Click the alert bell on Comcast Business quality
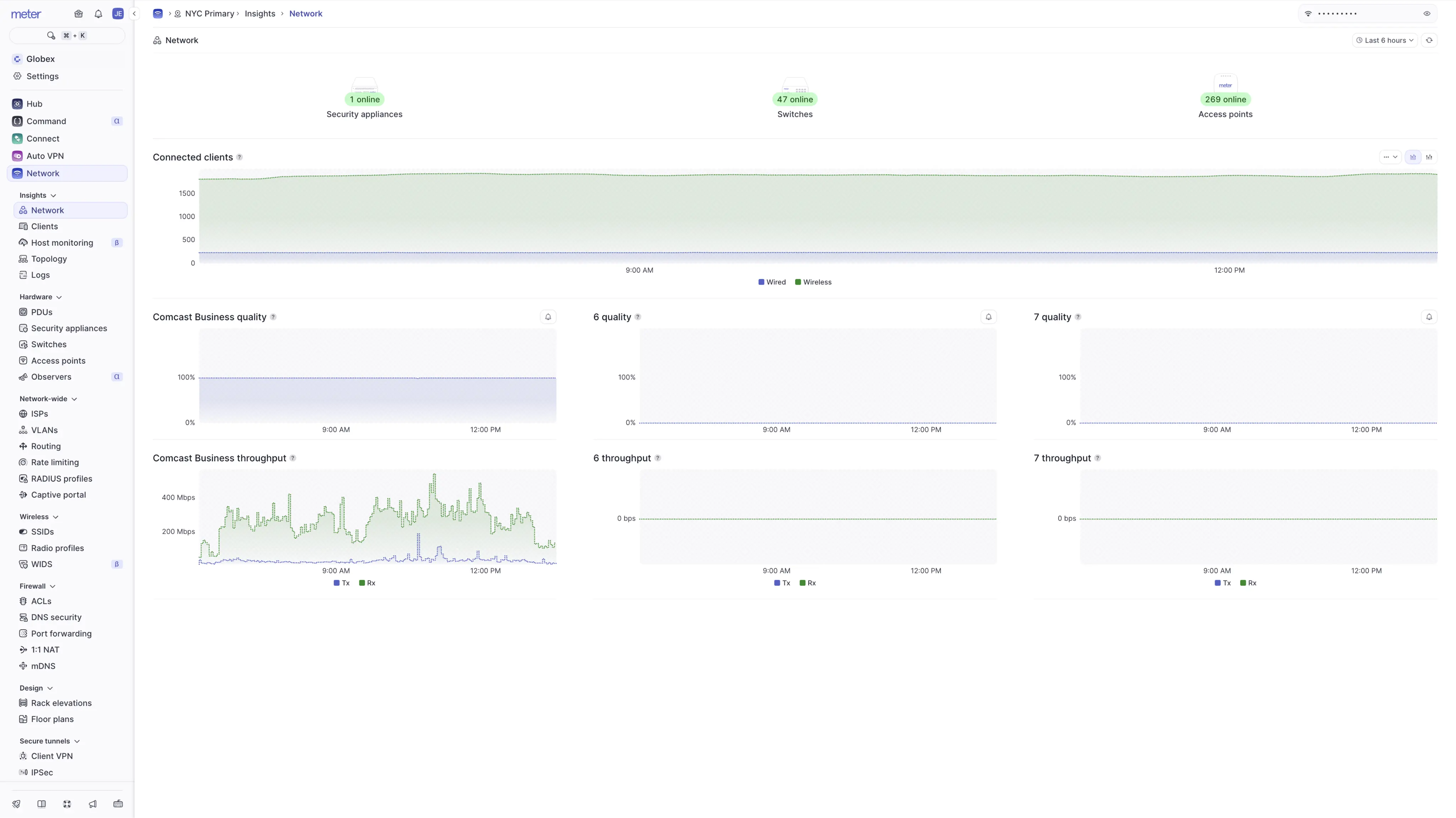 point(548,317)
